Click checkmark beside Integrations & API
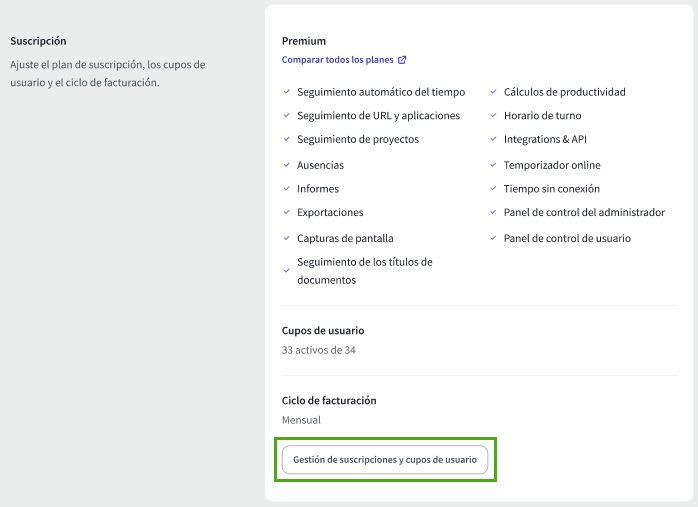Screen dimensions: 698x507 (493, 139)
